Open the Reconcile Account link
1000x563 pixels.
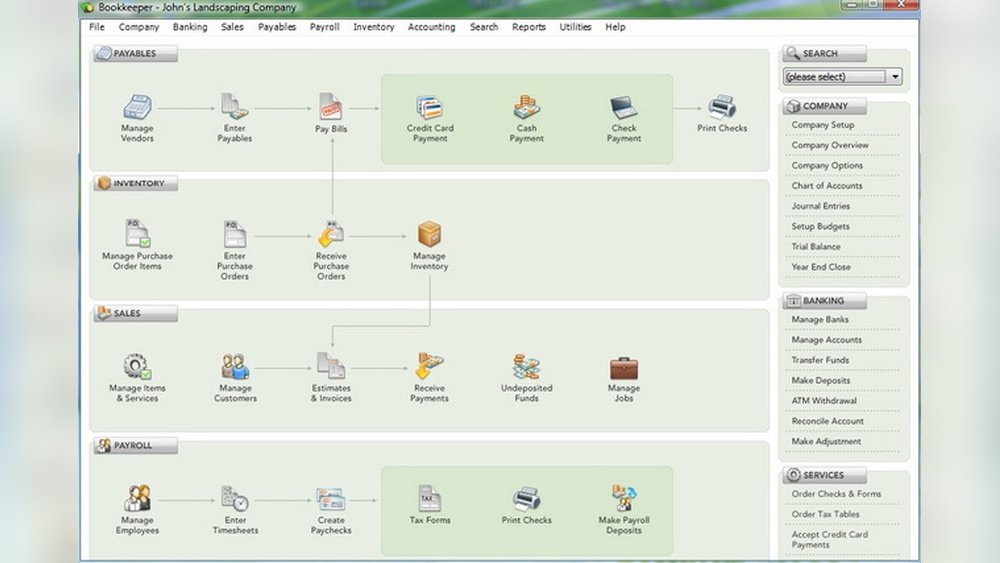(827, 421)
